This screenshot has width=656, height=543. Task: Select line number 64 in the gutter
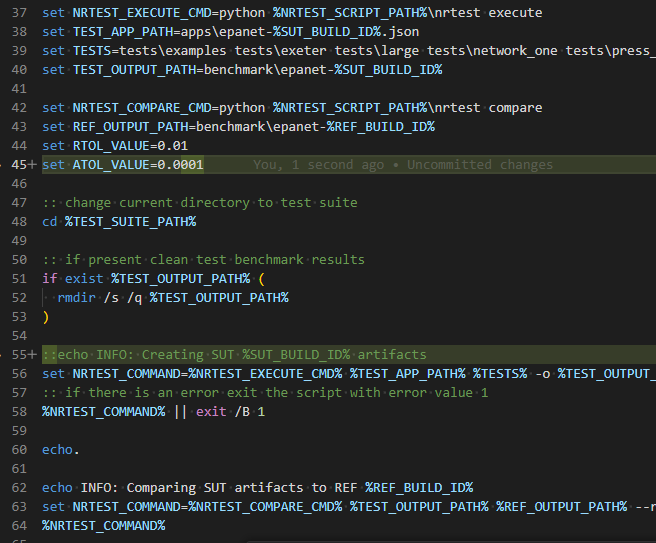[19, 526]
